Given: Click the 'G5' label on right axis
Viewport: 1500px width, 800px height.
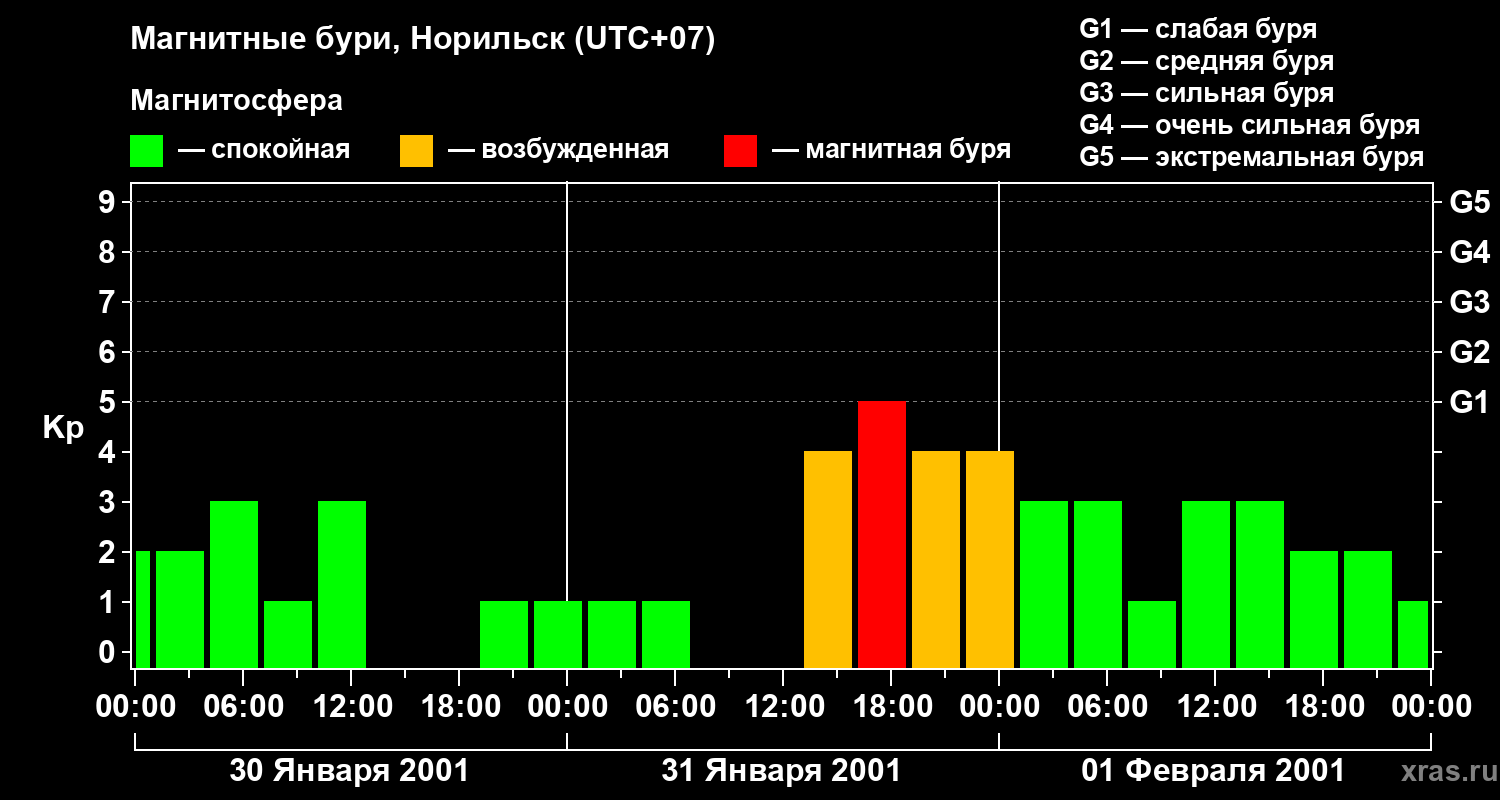Looking at the screenshot, I should (x=1469, y=202).
